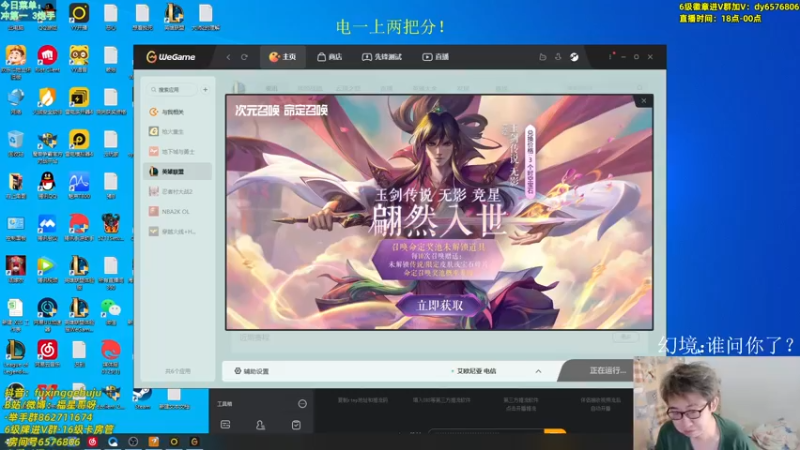Screen dimensions: 800x450
Task: Open the Recycle Bin on desktop
Action: click(x=16, y=143)
